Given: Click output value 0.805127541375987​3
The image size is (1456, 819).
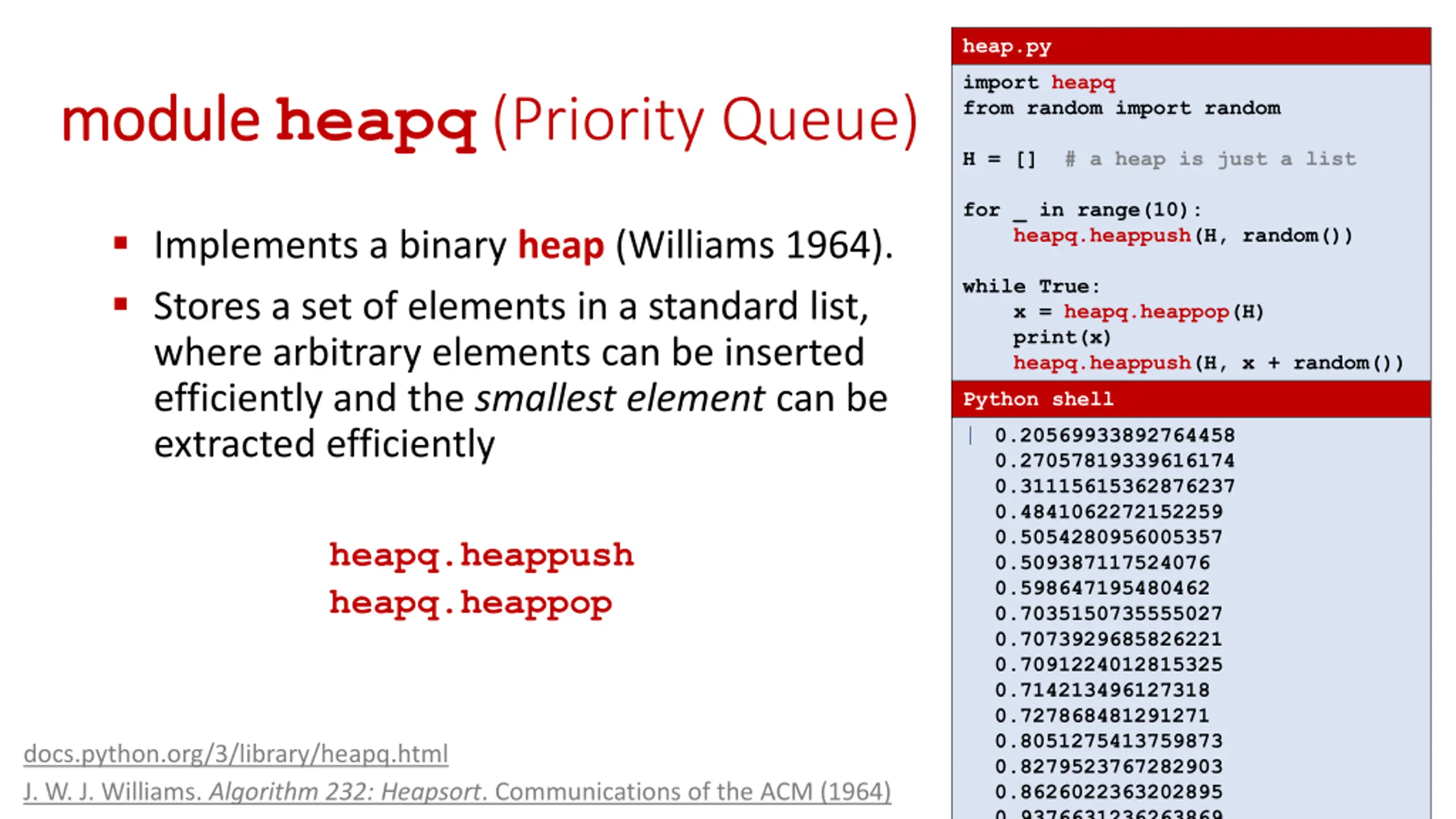Looking at the screenshot, I should point(1108,741).
